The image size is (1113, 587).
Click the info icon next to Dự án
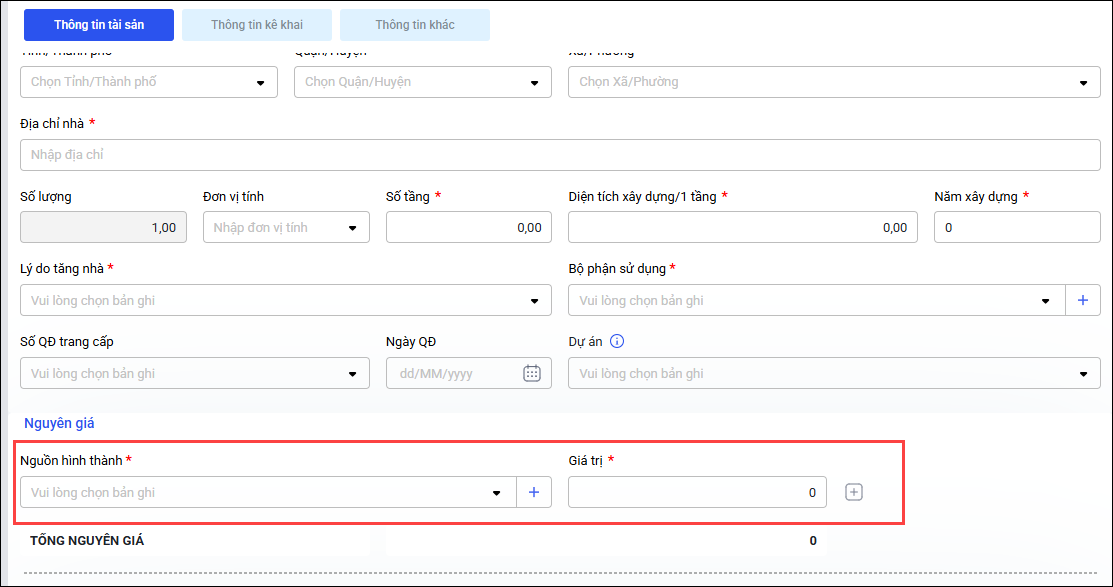coord(617,341)
